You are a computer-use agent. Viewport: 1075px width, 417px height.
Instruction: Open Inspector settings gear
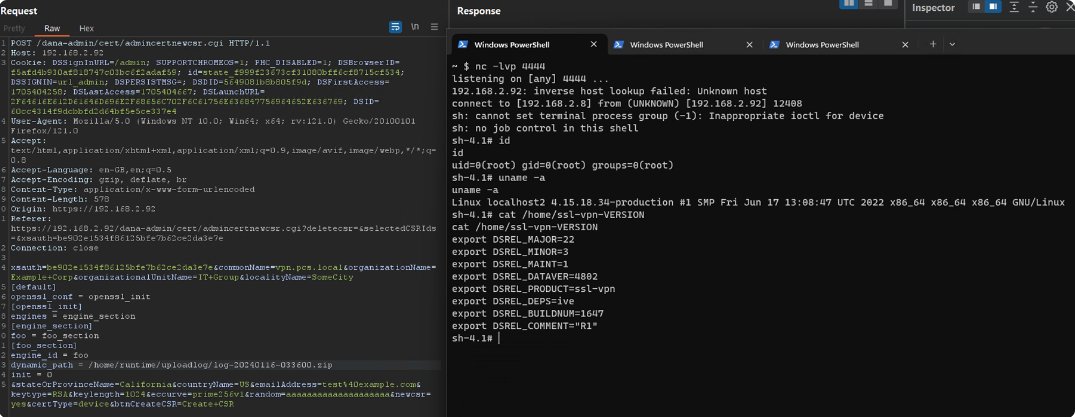click(x=1052, y=7)
